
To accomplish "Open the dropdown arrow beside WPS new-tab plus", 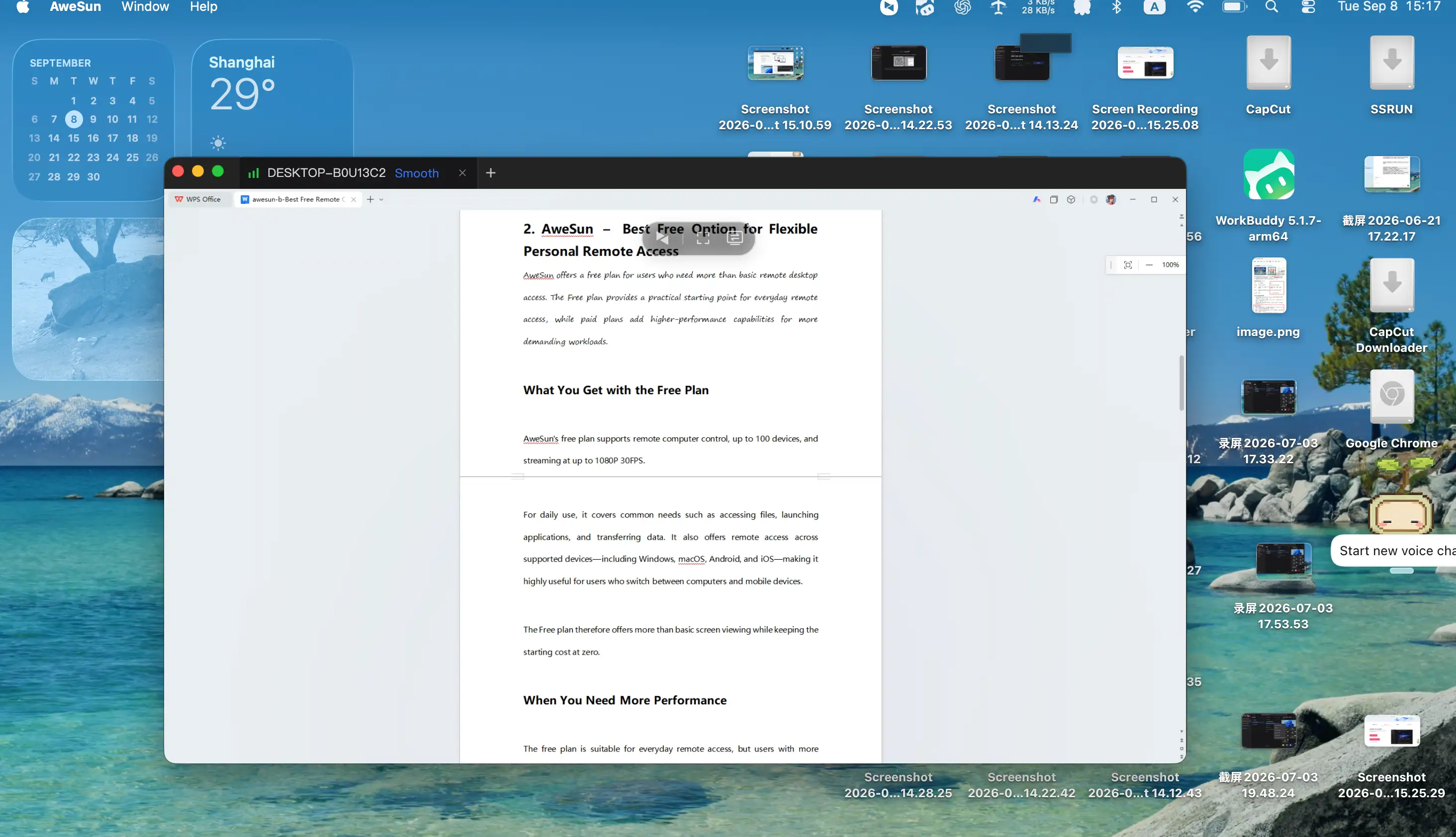I will (x=381, y=199).
